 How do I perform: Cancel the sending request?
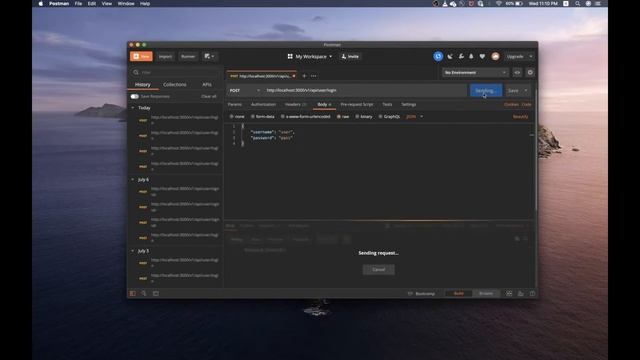point(378,269)
